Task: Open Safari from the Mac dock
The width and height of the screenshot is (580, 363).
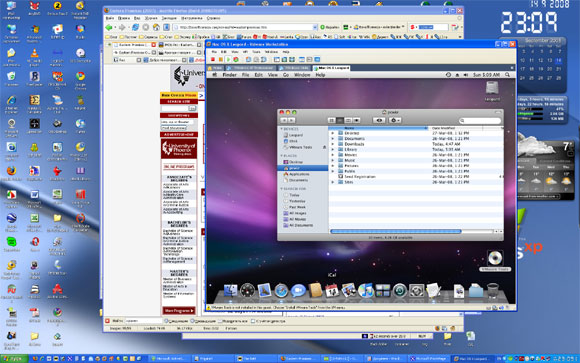Action: [281, 291]
